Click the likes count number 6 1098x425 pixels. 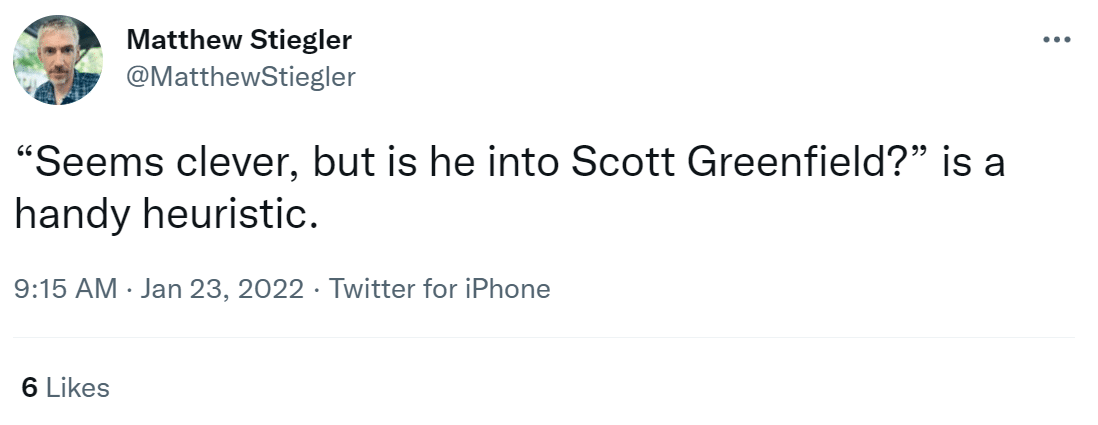29,388
